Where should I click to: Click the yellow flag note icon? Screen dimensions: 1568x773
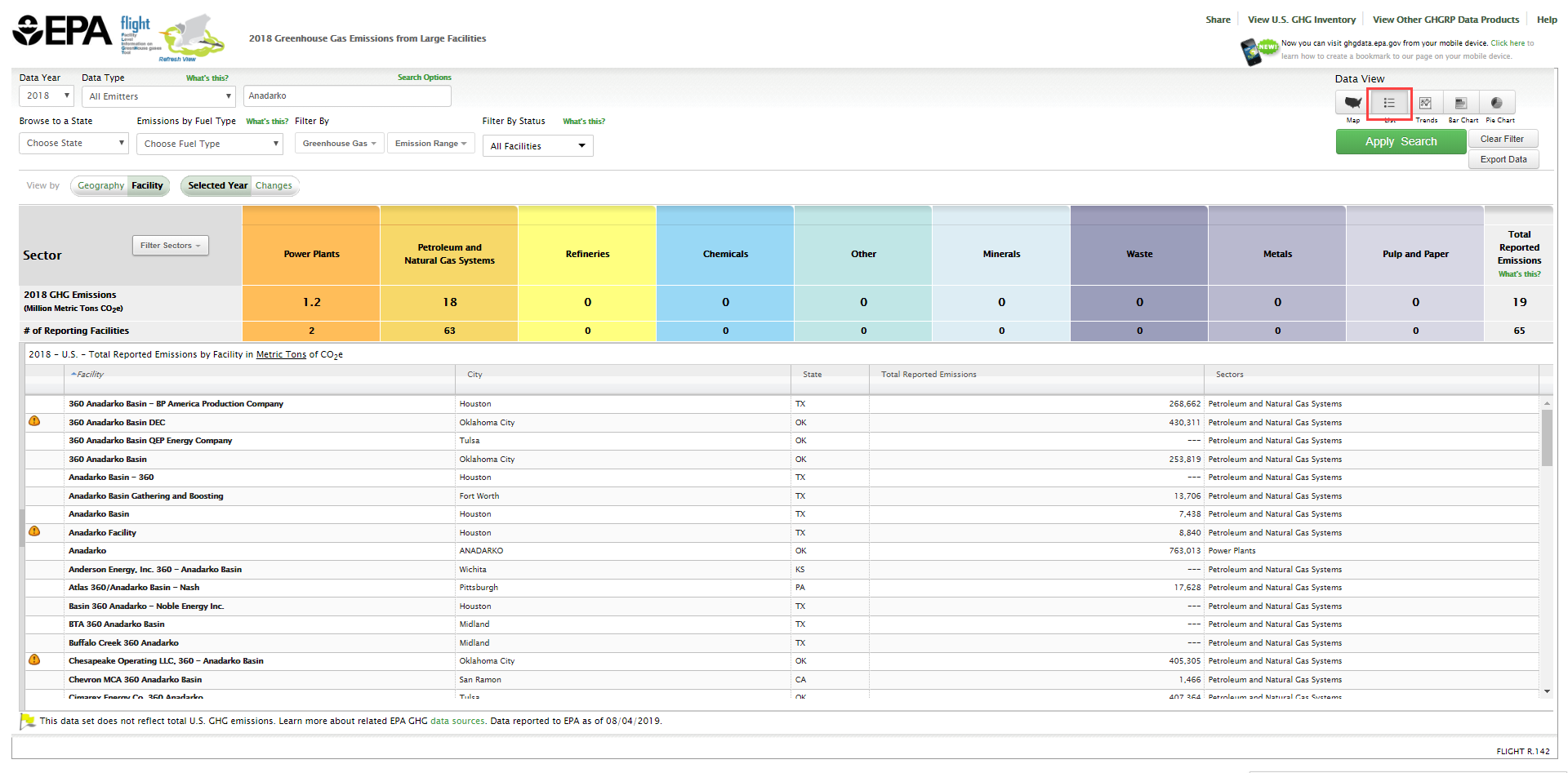(x=28, y=721)
